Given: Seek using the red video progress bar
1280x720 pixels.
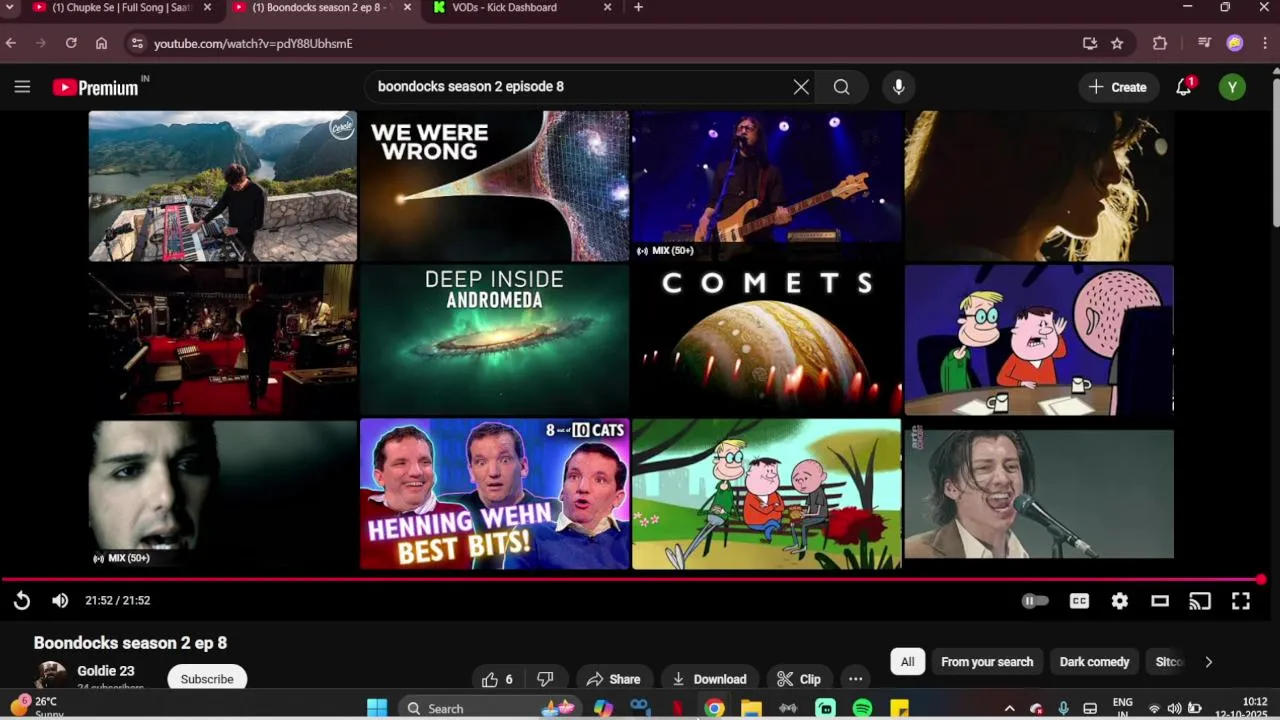Looking at the screenshot, I should tap(632, 580).
